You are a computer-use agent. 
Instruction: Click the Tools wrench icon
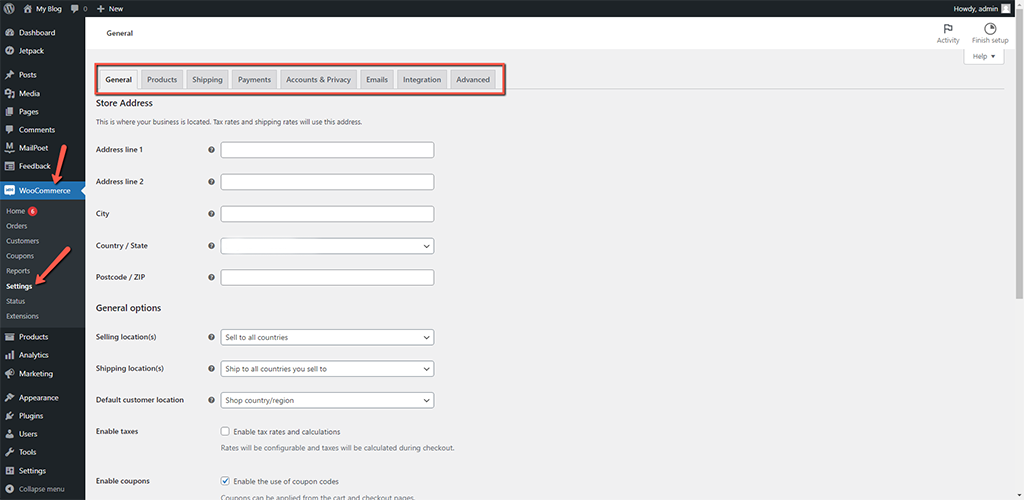10,452
